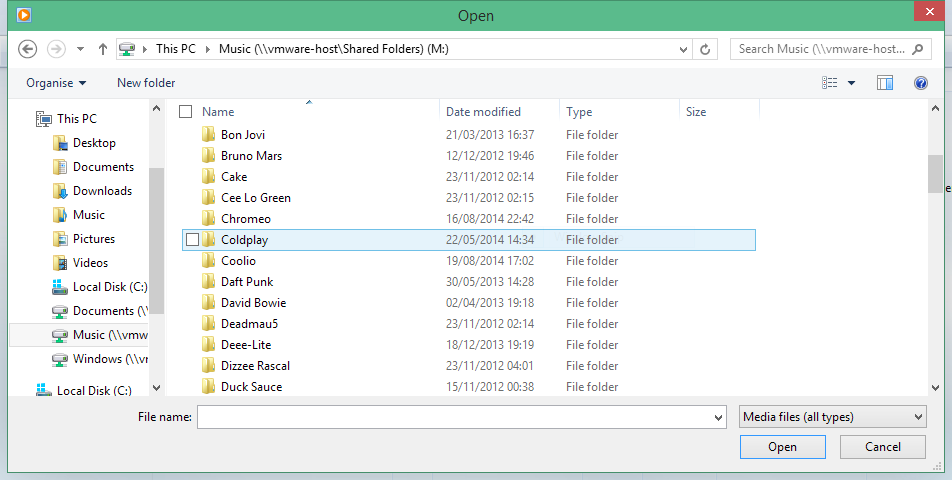Select the Chromeo folder icon
The image size is (952, 480).
pyautogui.click(x=208, y=218)
